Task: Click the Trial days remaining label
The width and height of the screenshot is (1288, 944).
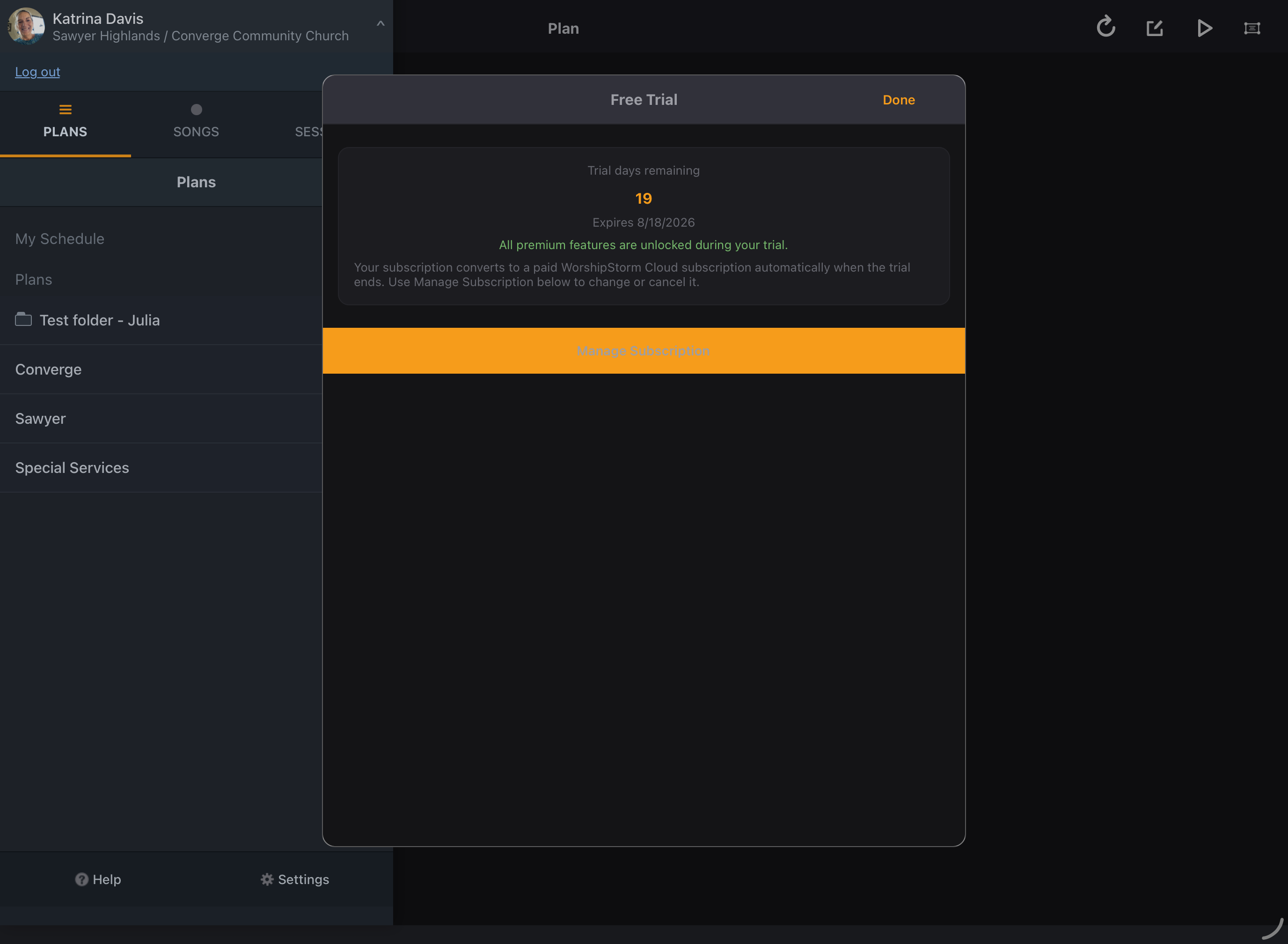Action: [644, 170]
